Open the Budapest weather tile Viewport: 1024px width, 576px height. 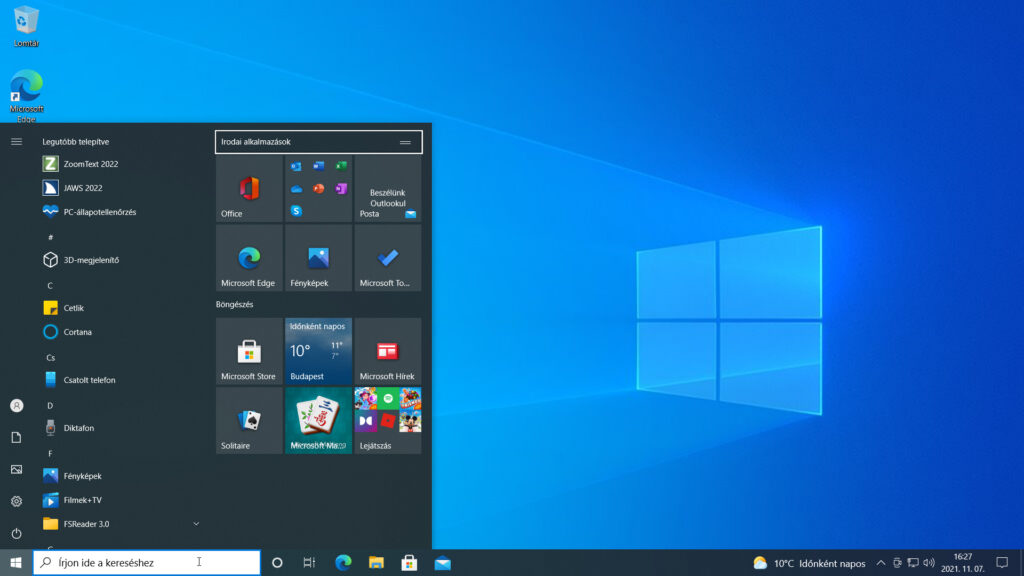(319, 351)
